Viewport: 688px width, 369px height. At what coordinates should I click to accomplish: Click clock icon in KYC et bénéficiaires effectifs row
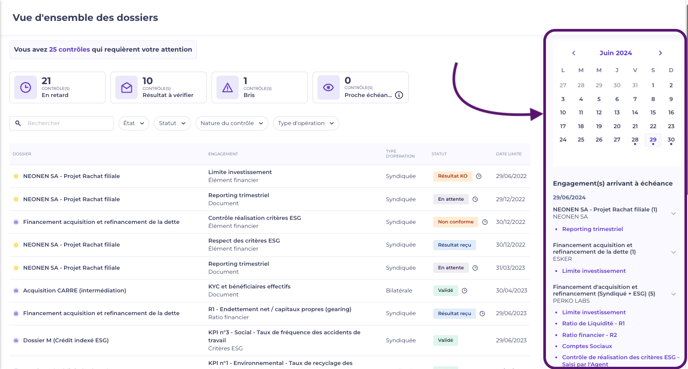pos(464,290)
